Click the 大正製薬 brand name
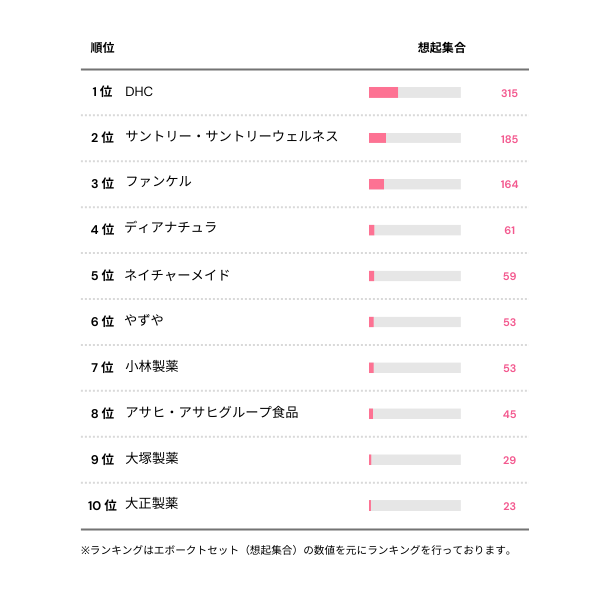600x600 pixels. click(x=152, y=505)
